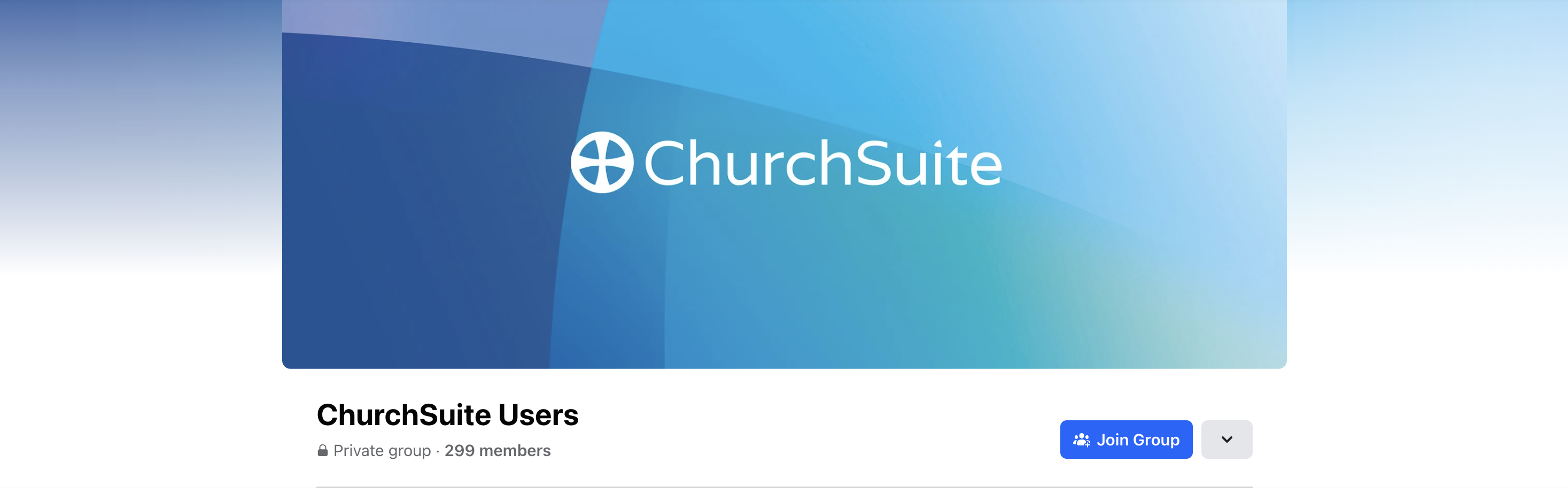Image resolution: width=1568 pixels, height=493 pixels.
Task: Click the word Users in group heading
Action: (538, 414)
